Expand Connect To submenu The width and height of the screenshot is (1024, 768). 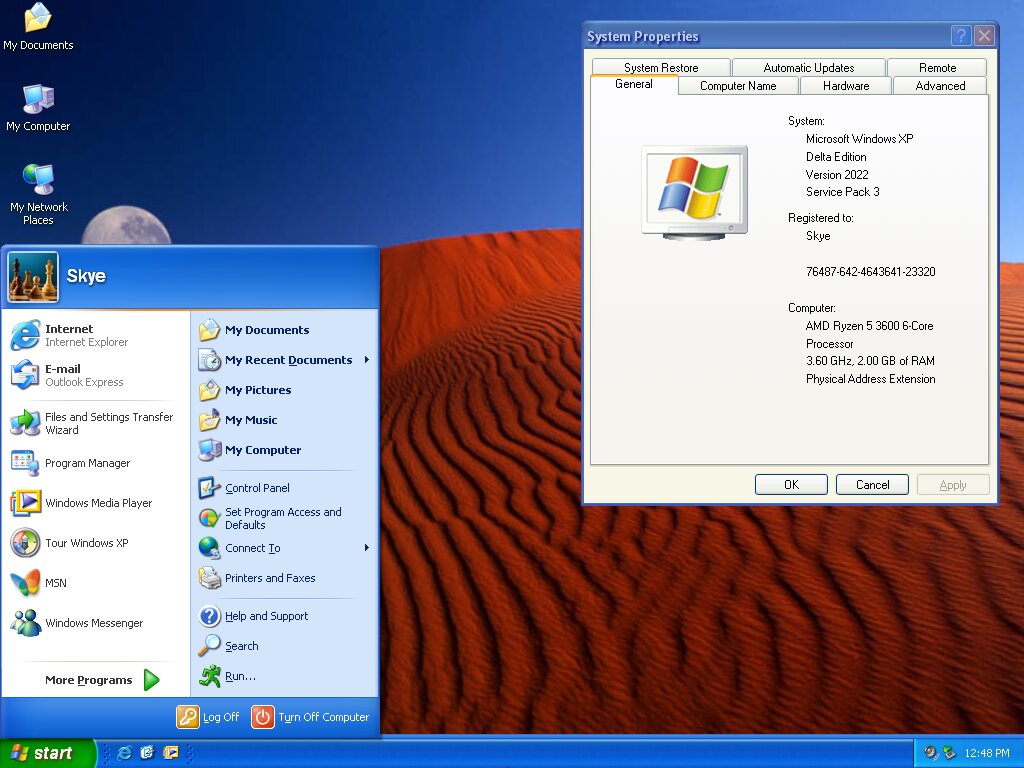pos(286,548)
